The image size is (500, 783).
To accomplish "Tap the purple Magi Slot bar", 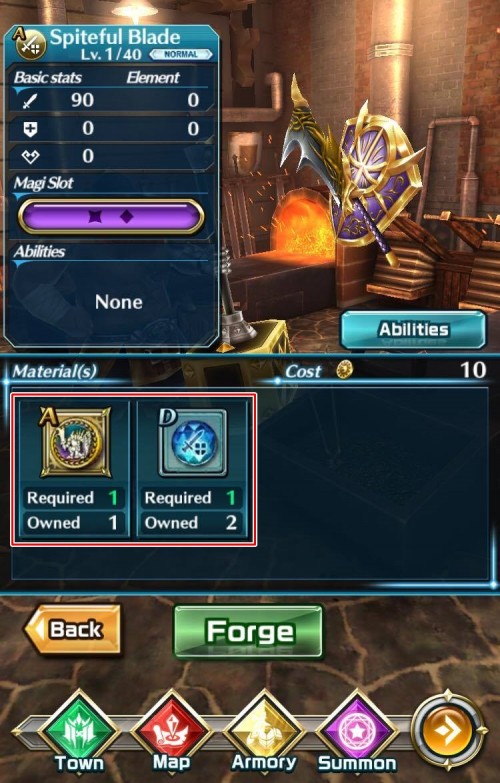I will 111,216.
